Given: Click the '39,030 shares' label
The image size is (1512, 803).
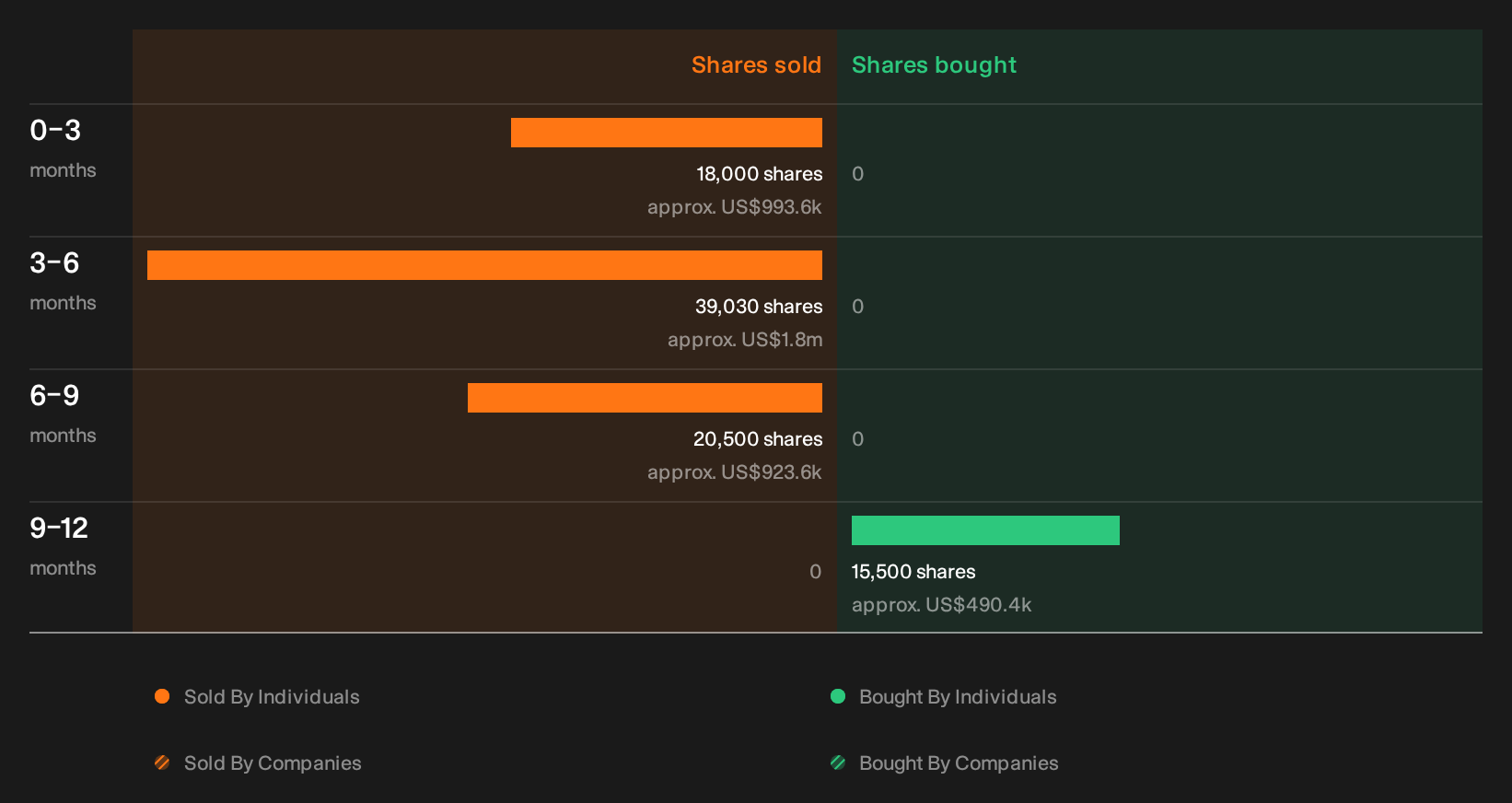Looking at the screenshot, I should coord(759,307).
